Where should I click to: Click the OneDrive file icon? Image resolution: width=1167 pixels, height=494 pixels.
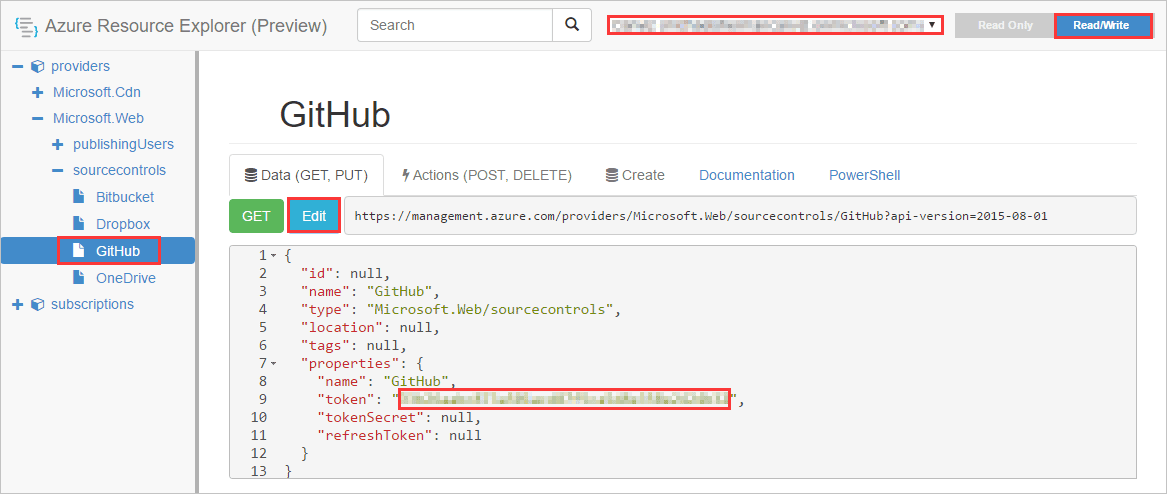[x=79, y=278]
